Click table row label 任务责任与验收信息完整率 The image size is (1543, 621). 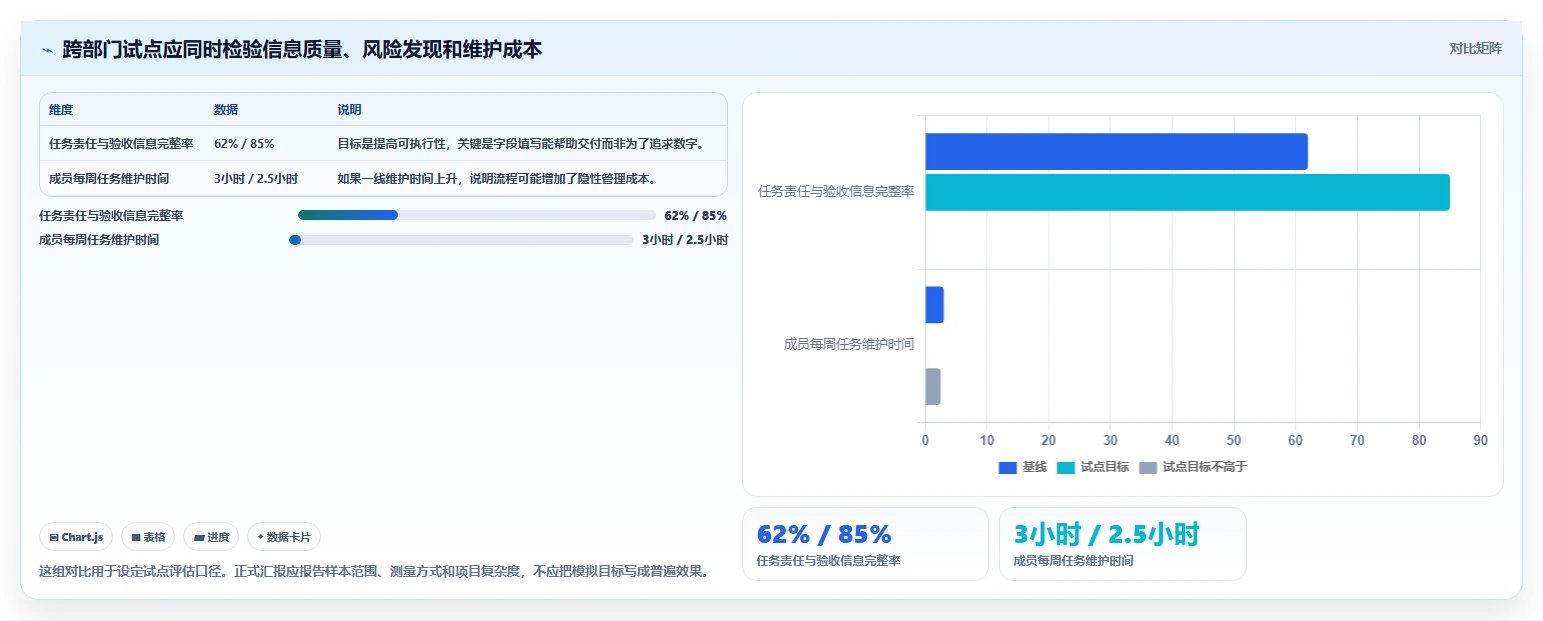[x=121, y=144]
